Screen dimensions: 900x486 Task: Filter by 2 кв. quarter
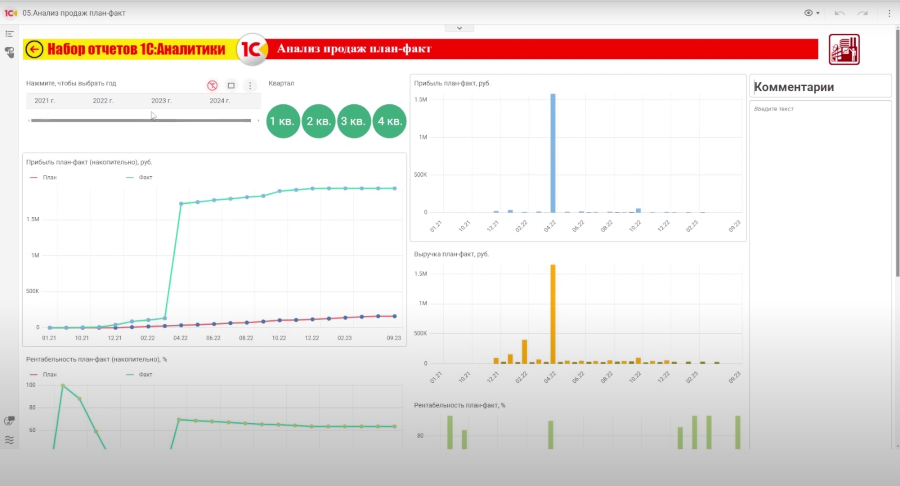(x=319, y=121)
